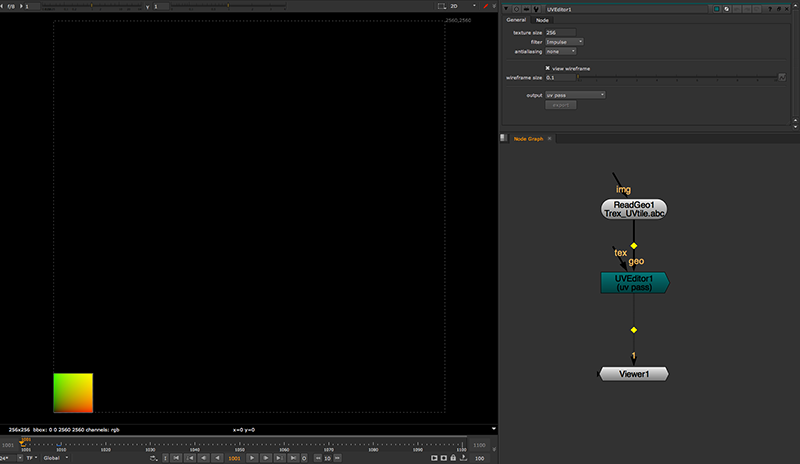Open the wireframe size animation curve menu
Image resolution: width=800 pixels, height=464 pixels.
coord(782,77)
